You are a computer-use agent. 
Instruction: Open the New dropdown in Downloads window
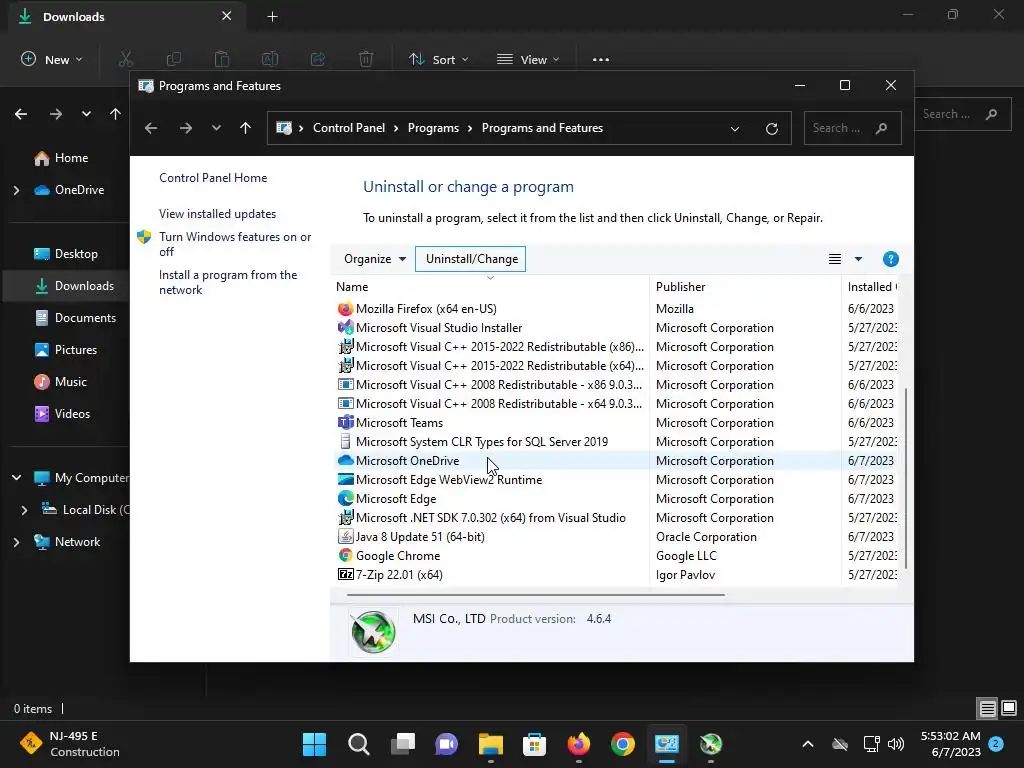(x=52, y=59)
